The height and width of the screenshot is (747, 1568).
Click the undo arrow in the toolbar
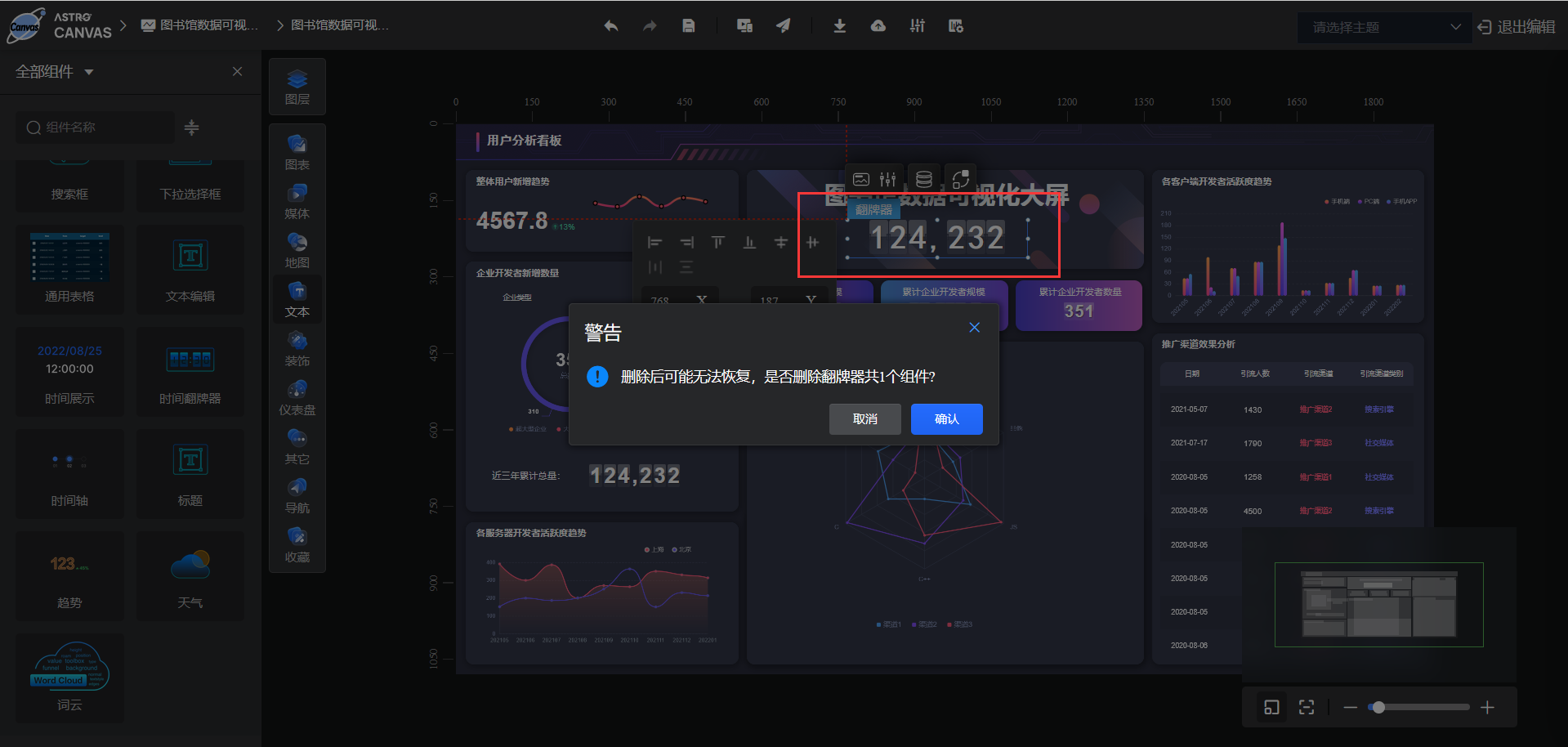click(x=610, y=25)
